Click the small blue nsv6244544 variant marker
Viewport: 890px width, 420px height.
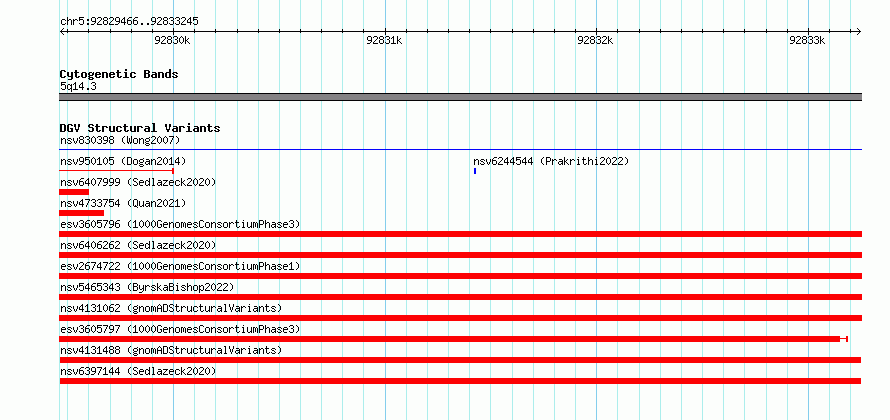(475, 170)
